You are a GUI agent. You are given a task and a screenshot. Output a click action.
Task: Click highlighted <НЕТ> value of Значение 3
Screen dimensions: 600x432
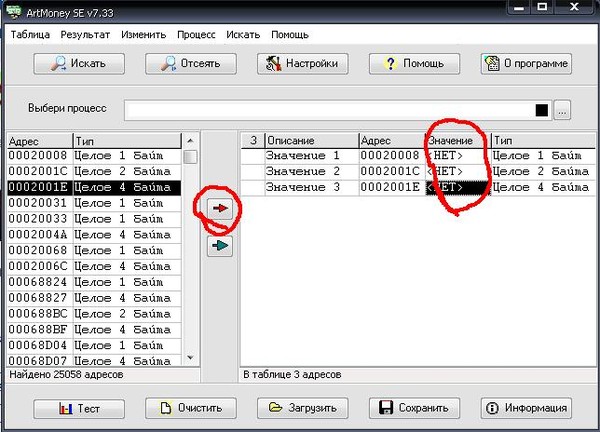pos(458,187)
